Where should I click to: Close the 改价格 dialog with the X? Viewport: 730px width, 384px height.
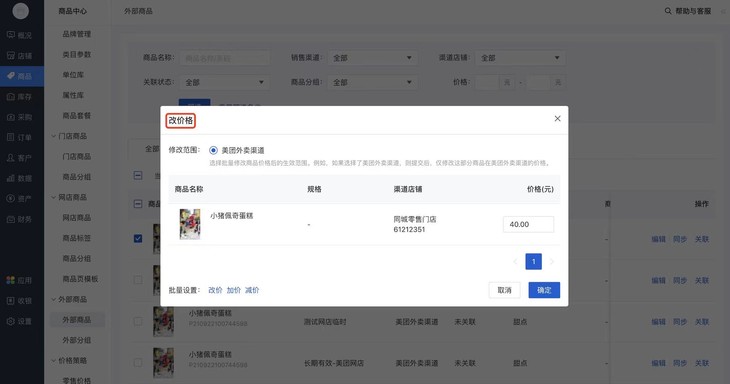pyautogui.click(x=557, y=119)
